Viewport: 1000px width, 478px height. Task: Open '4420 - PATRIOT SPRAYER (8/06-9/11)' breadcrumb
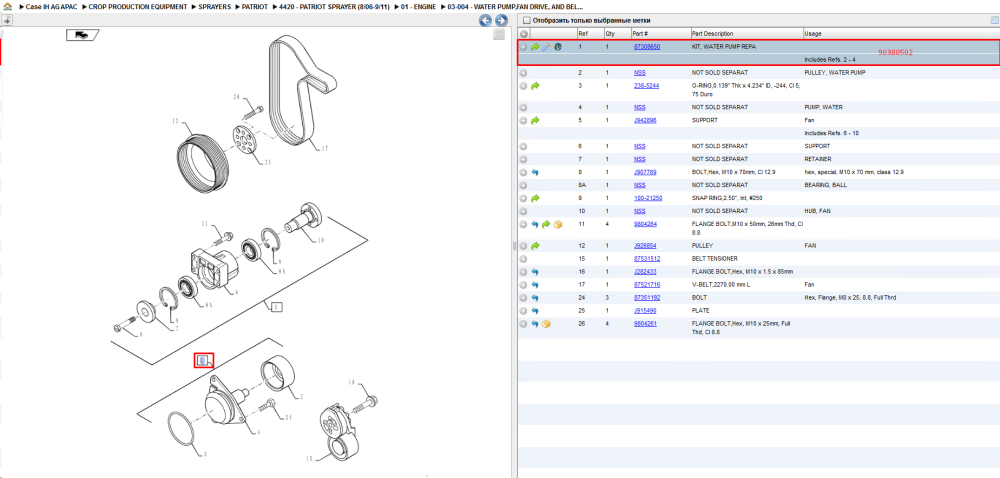point(334,6)
